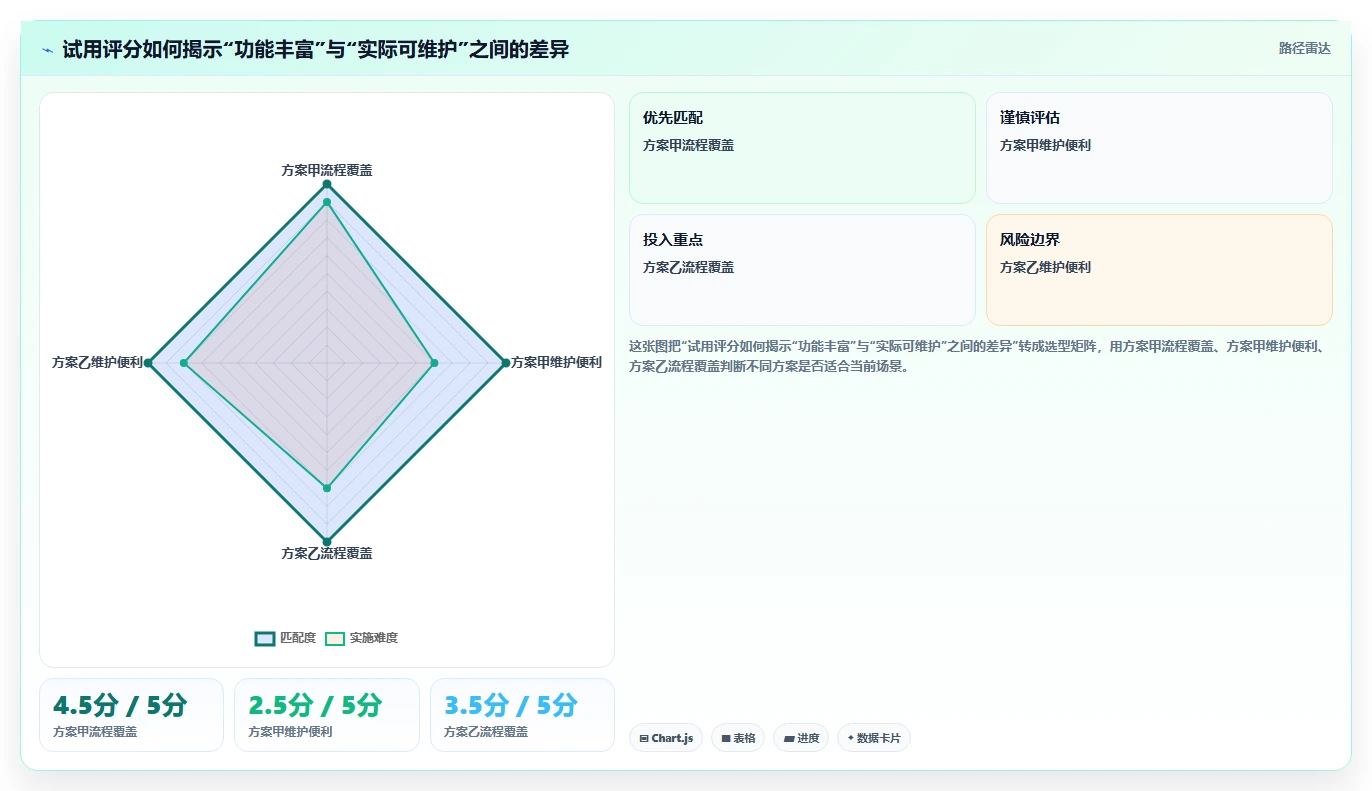This screenshot has height=791, width=1372.
Task: Open the orange 风险边界 card
Action: click(1159, 270)
